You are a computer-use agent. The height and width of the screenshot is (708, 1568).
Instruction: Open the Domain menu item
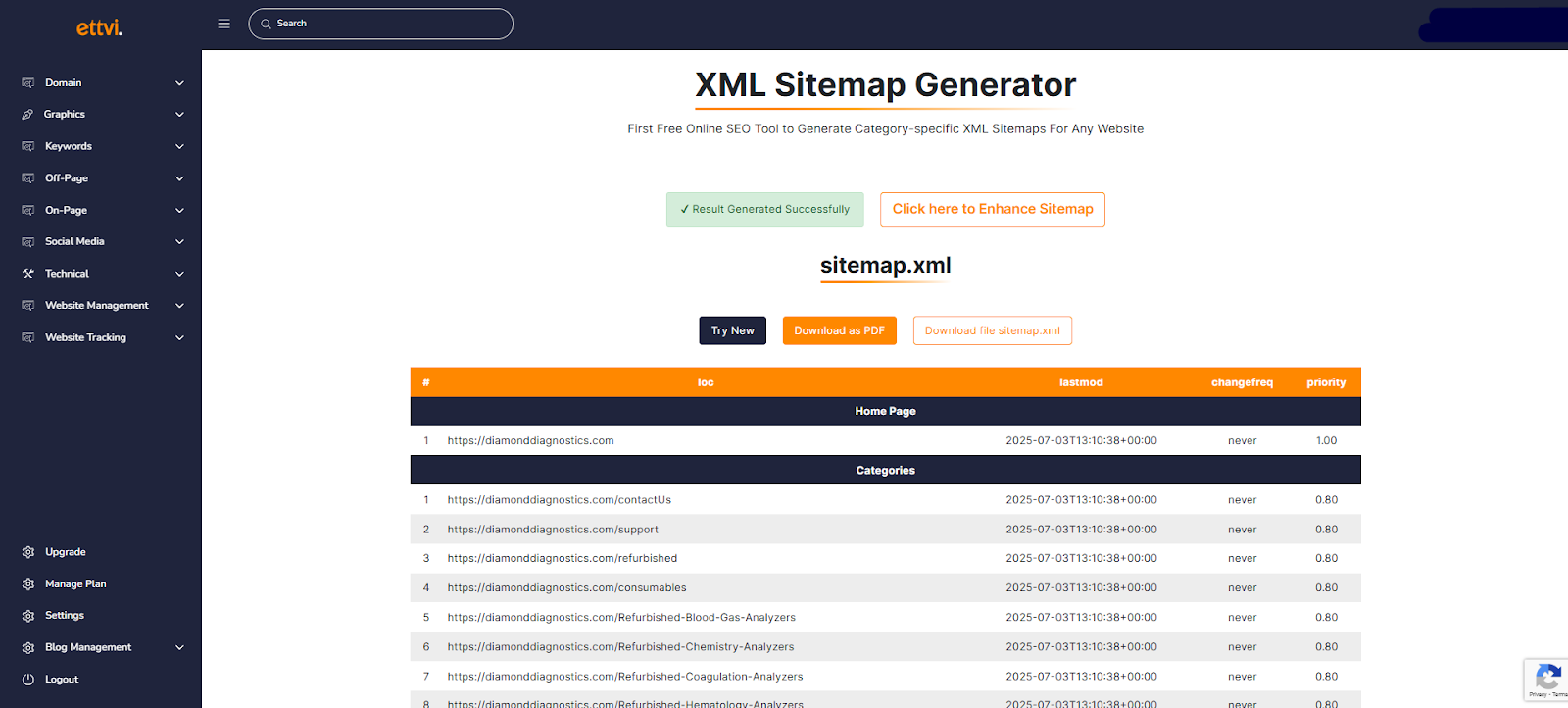[x=63, y=83]
